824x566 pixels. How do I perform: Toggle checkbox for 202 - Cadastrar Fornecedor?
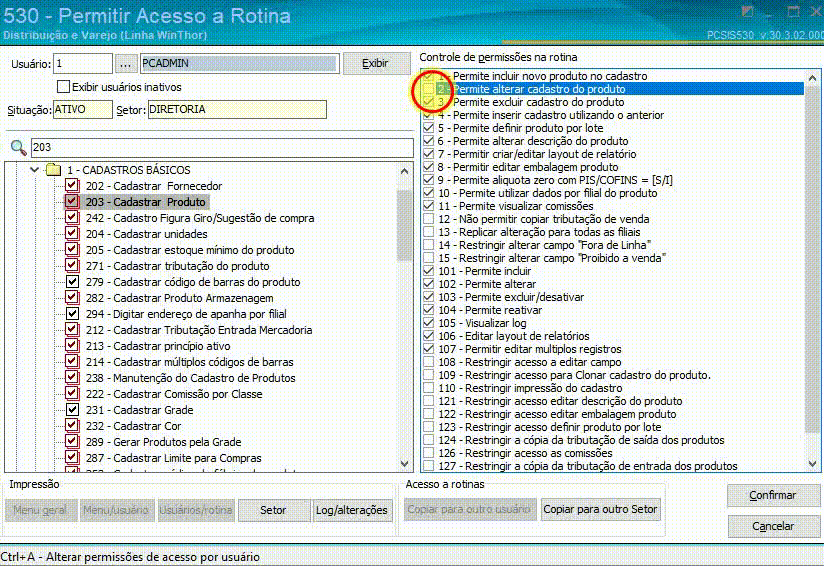pyautogui.click(x=72, y=186)
